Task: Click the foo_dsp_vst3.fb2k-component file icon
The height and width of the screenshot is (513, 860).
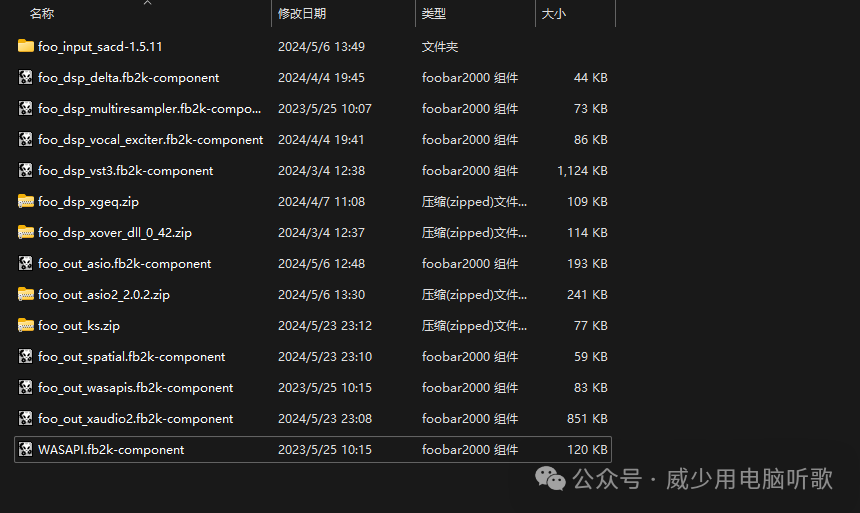Action: 26,170
